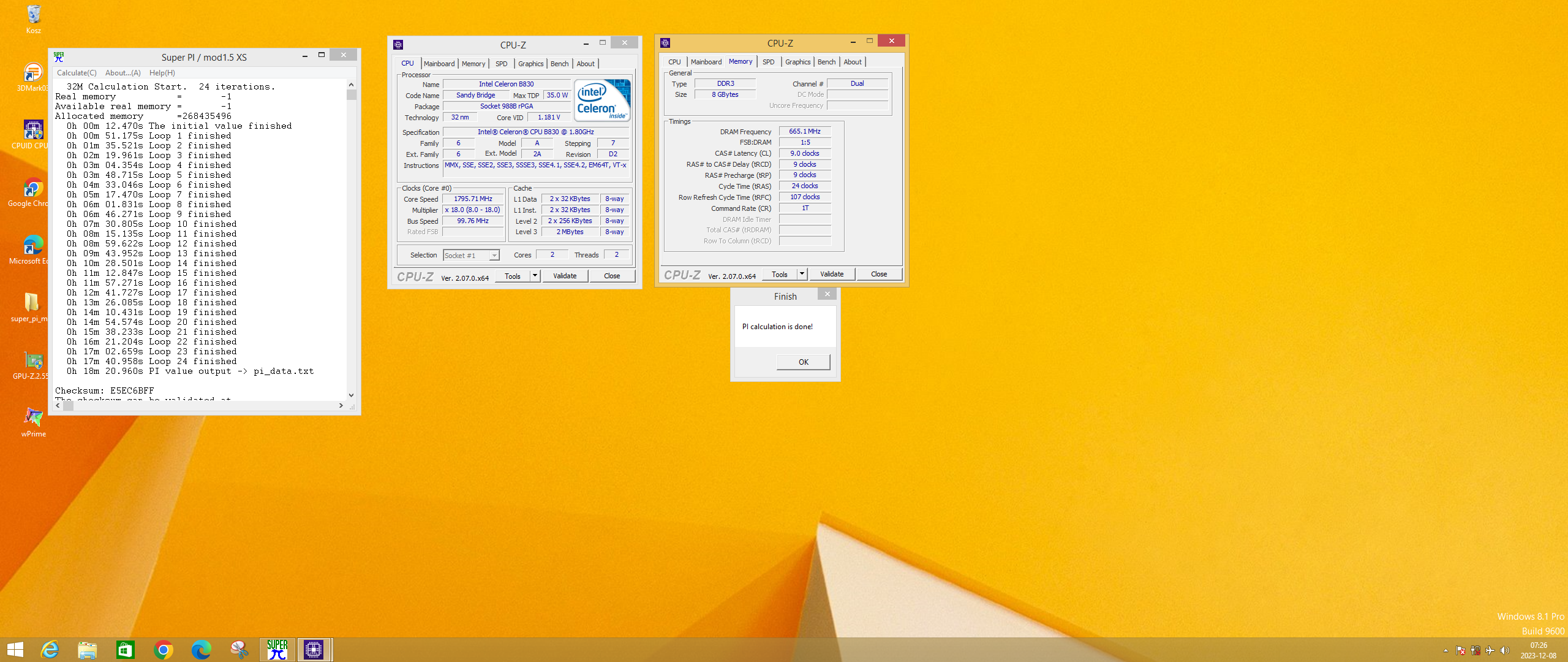Expand the Socket #1 selection dropdown
Image resolution: width=1568 pixels, height=662 pixels.
[x=494, y=256]
